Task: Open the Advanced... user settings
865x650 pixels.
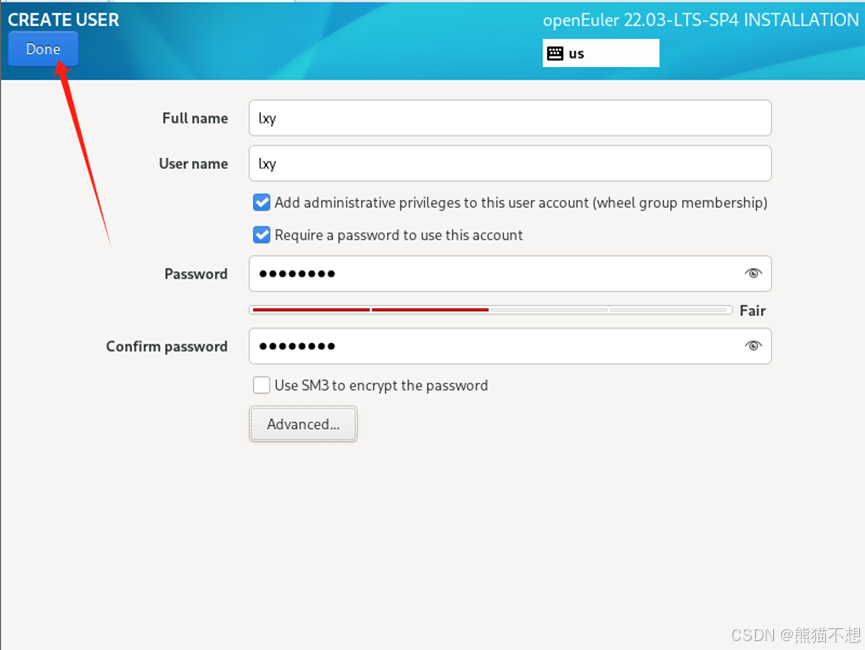Action: point(303,424)
